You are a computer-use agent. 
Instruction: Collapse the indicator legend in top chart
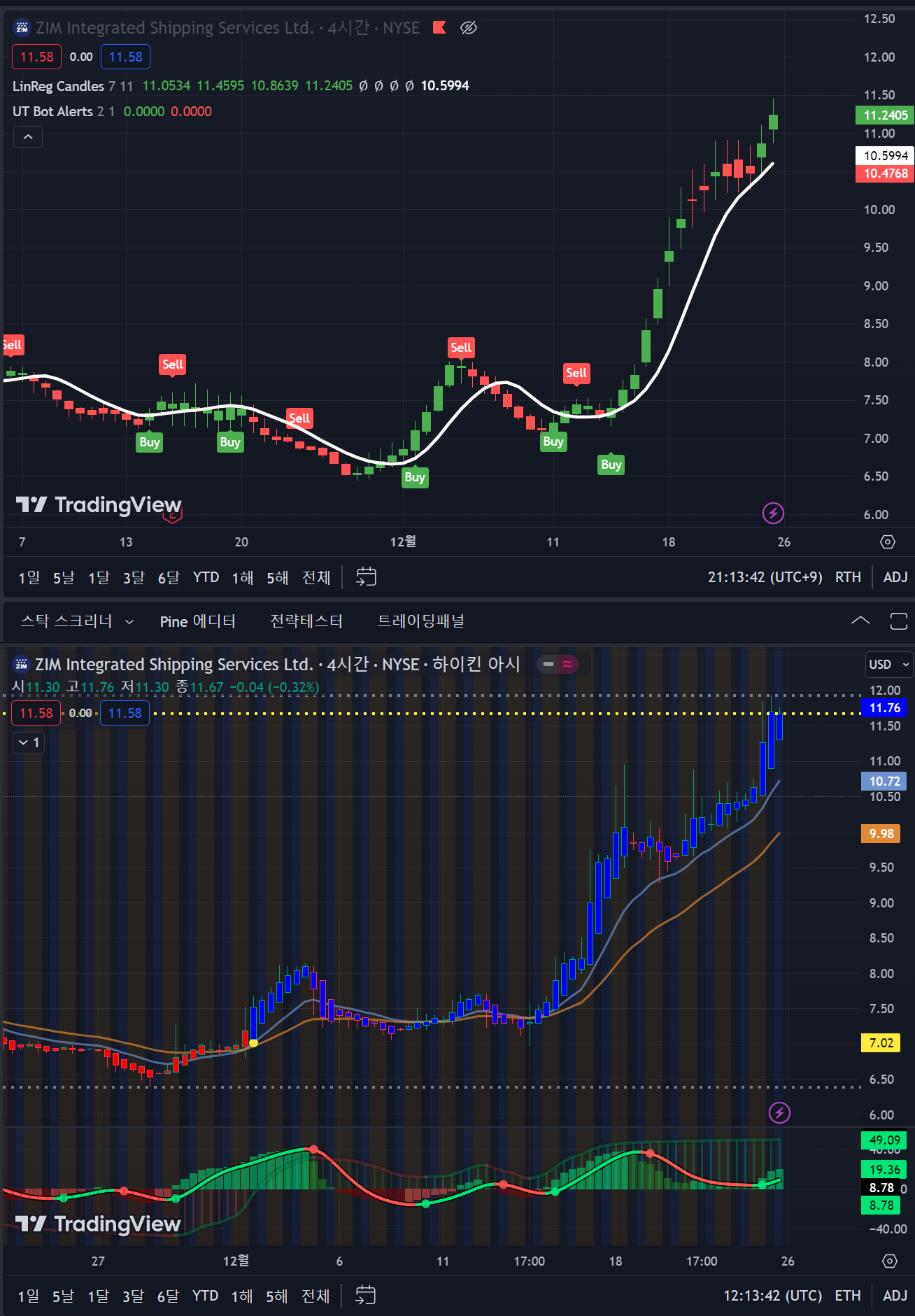click(x=28, y=137)
